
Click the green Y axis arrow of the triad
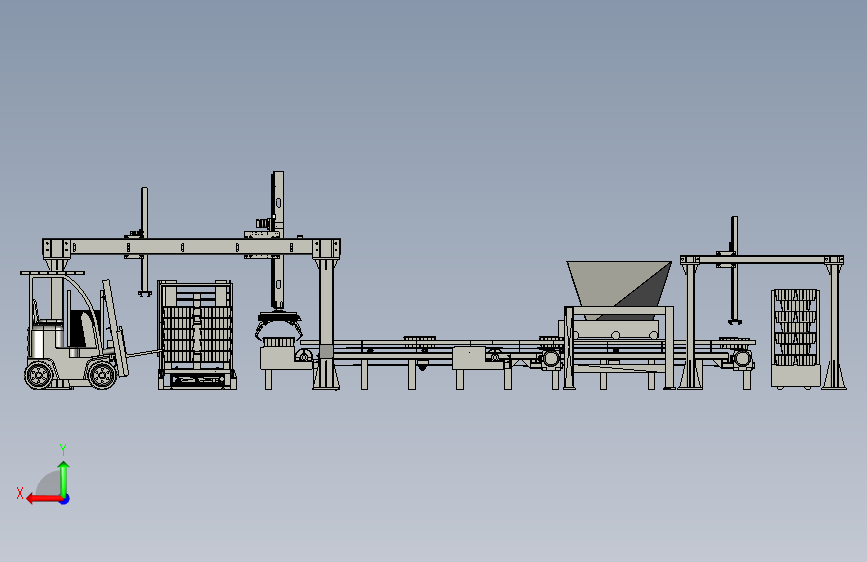64,478
